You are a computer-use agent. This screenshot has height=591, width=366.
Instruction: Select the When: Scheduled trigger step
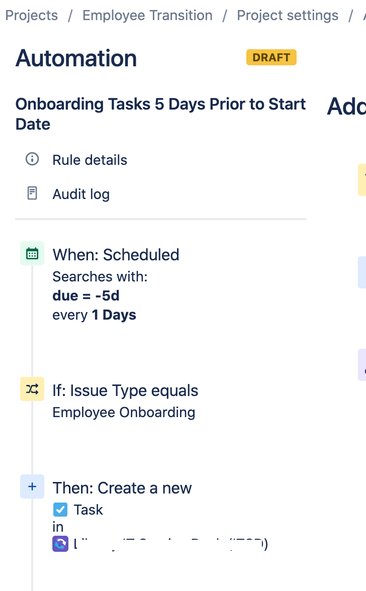(x=116, y=255)
